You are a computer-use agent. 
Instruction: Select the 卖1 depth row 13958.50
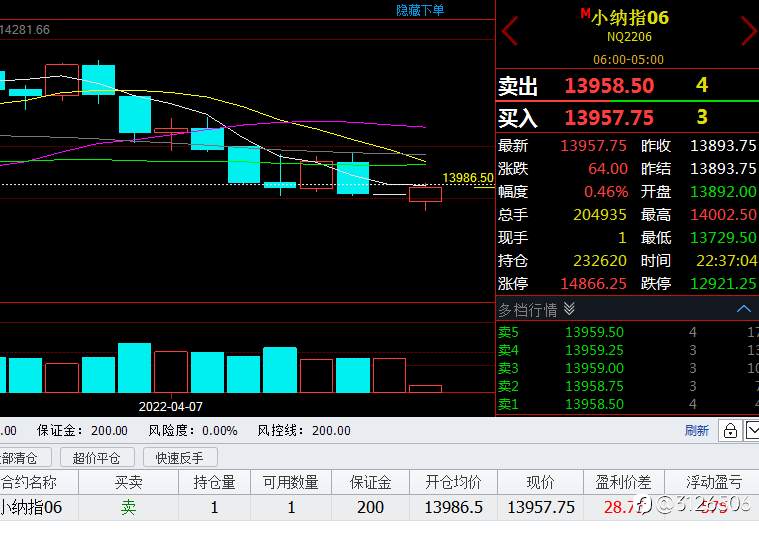click(x=627, y=404)
